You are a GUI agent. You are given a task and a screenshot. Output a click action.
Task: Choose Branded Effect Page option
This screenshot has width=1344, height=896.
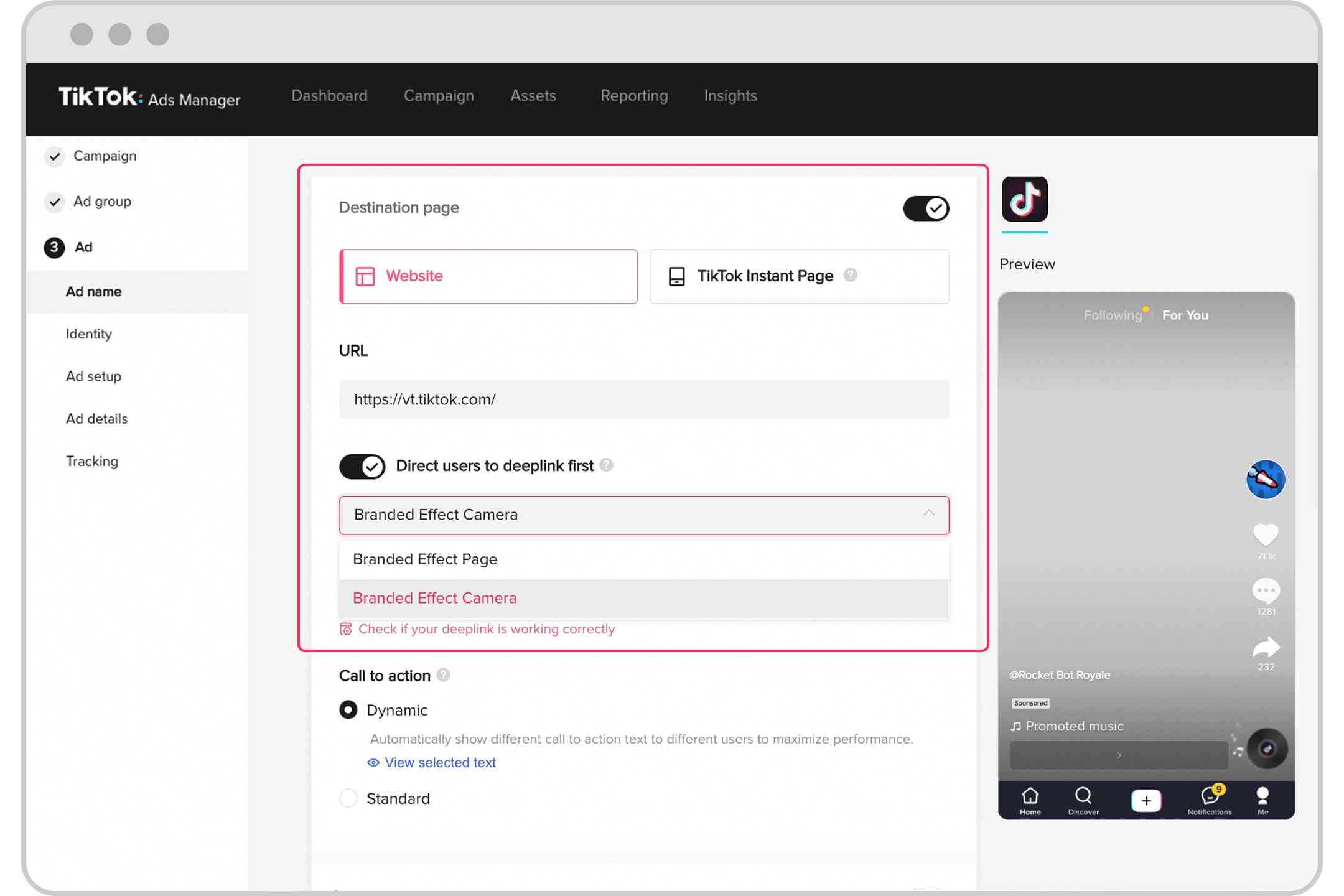coord(644,559)
